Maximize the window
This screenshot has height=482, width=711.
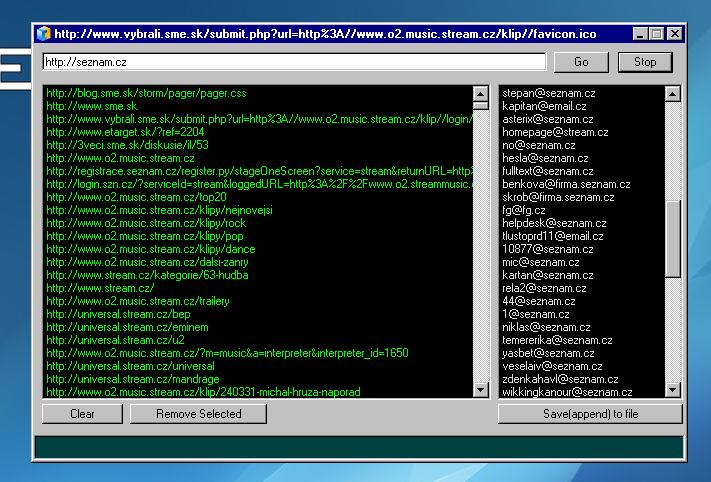click(656, 34)
